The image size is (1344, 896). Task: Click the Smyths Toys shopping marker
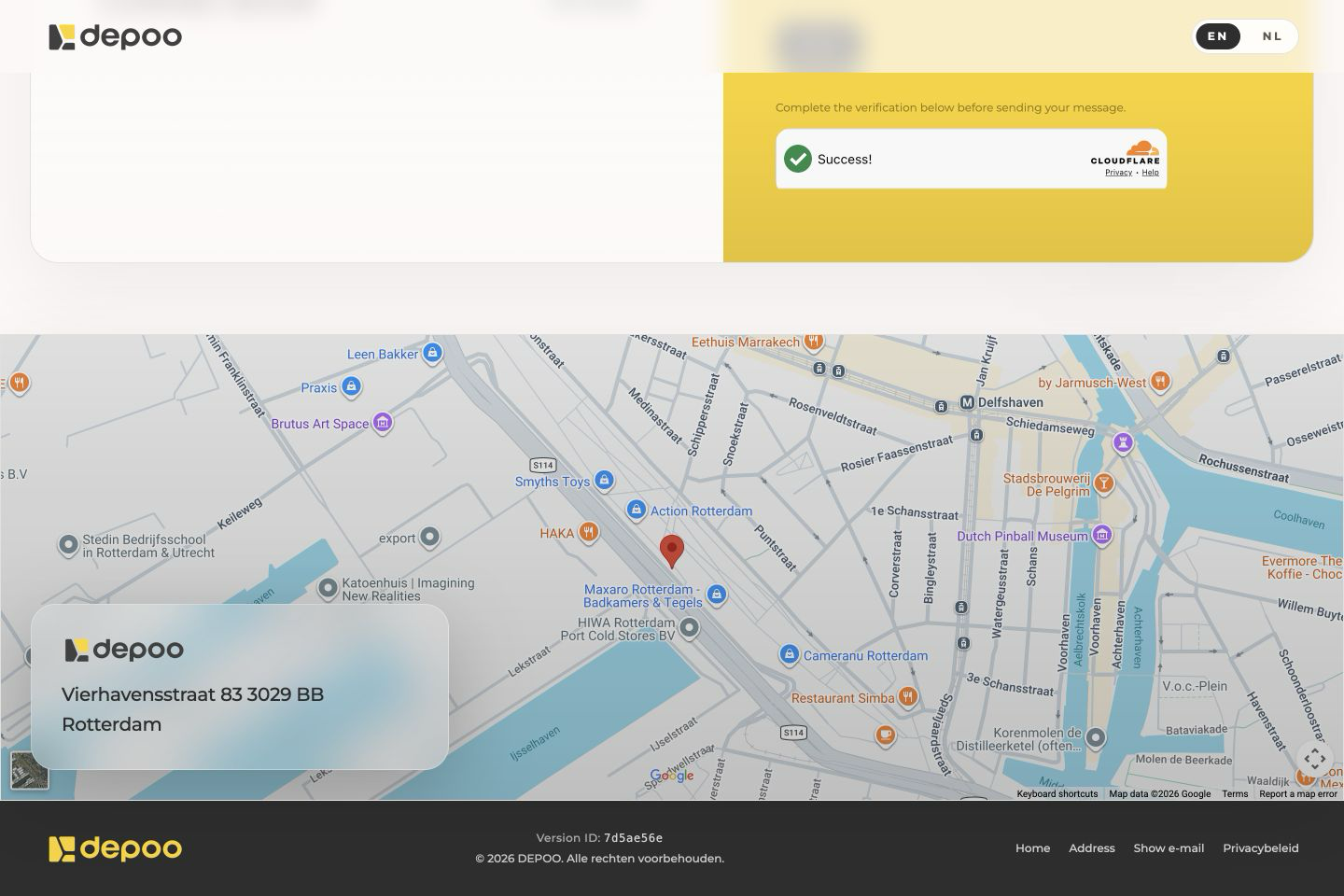point(604,481)
